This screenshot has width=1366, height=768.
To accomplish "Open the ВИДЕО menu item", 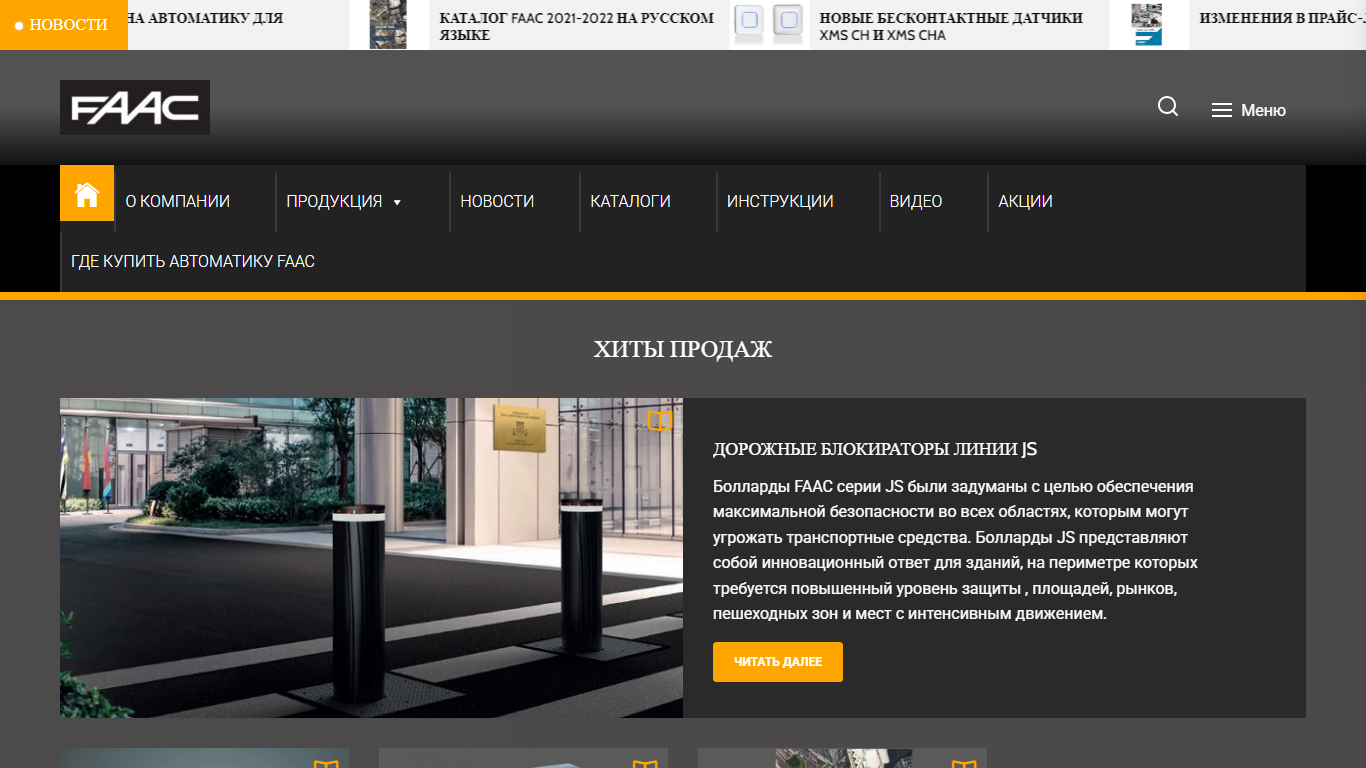I will point(916,201).
